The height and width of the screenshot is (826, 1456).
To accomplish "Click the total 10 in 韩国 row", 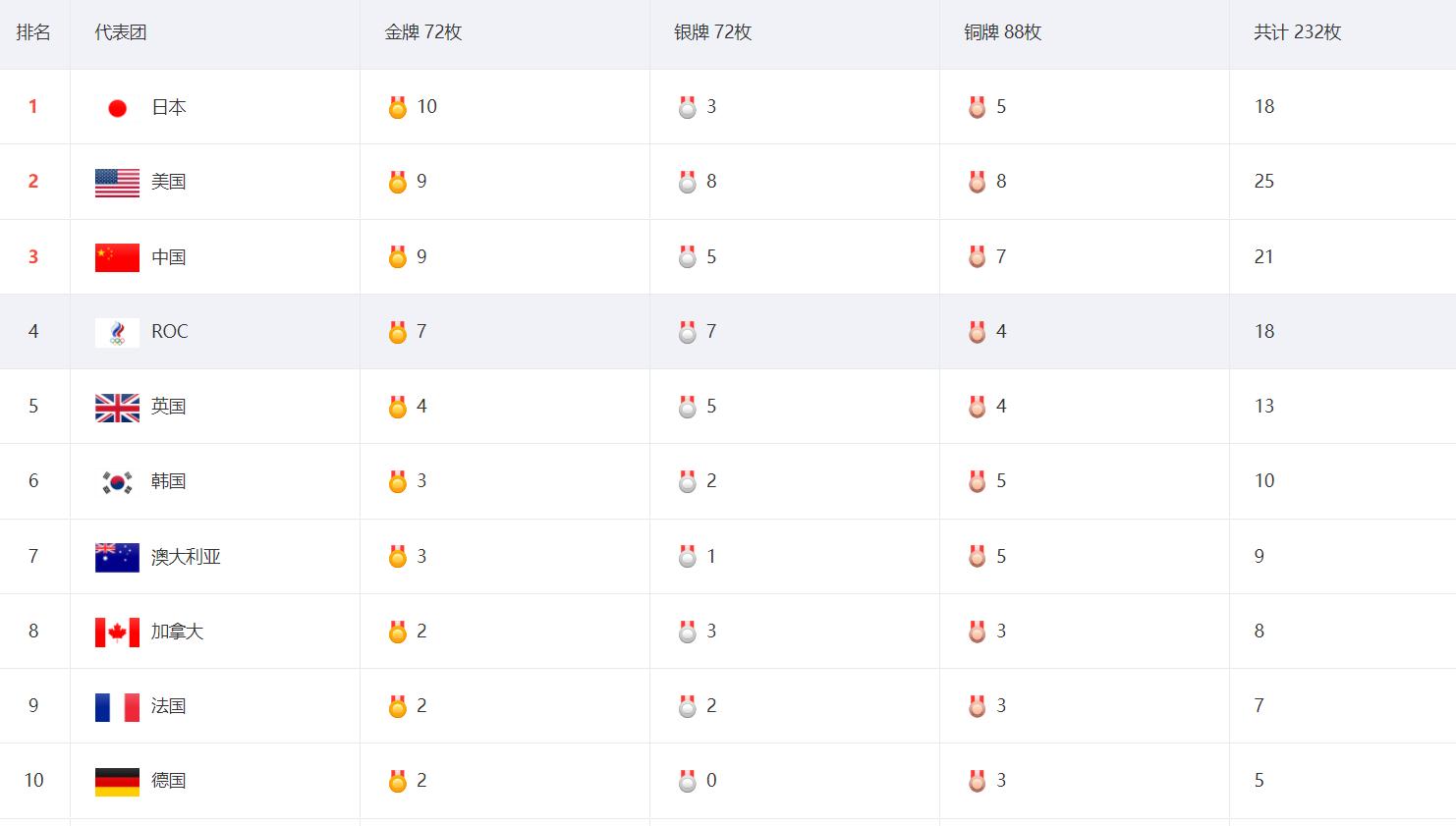I will 1264,481.
